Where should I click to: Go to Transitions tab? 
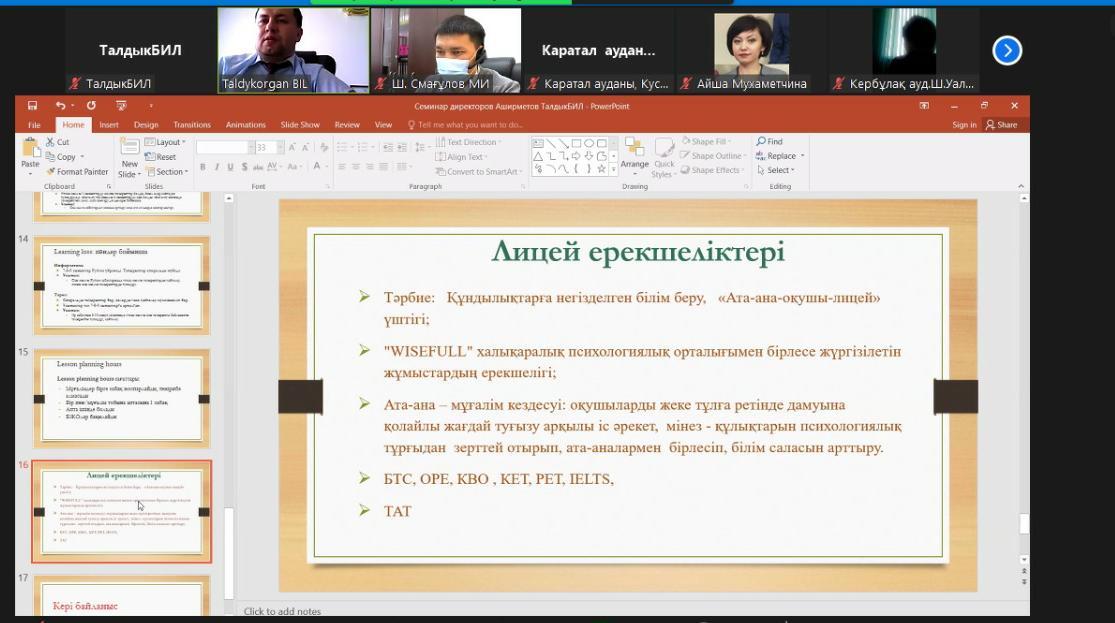192,124
